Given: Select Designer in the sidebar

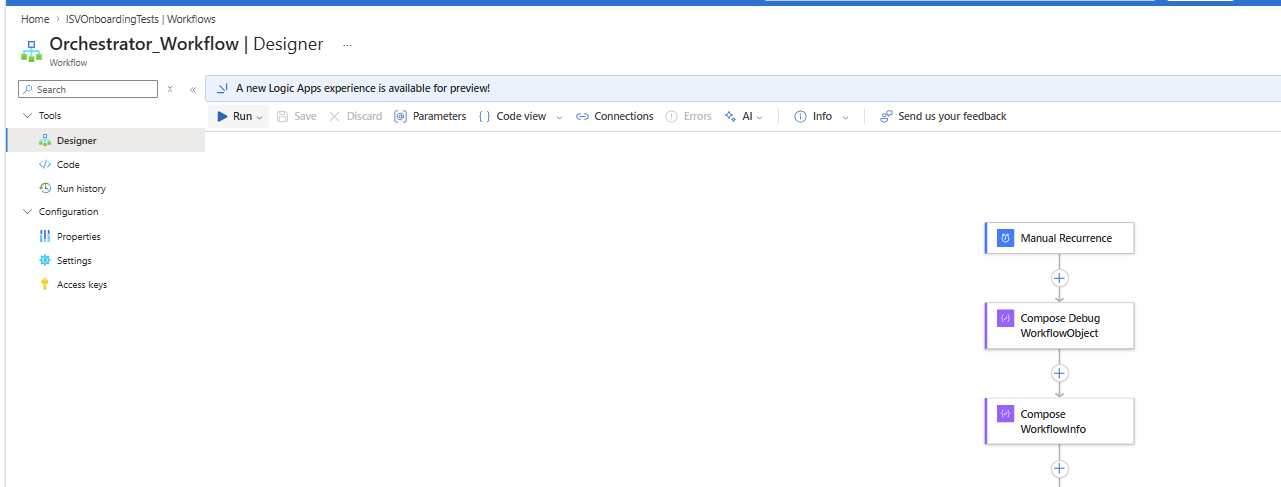Looking at the screenshot, I should (x=105, y=141).
